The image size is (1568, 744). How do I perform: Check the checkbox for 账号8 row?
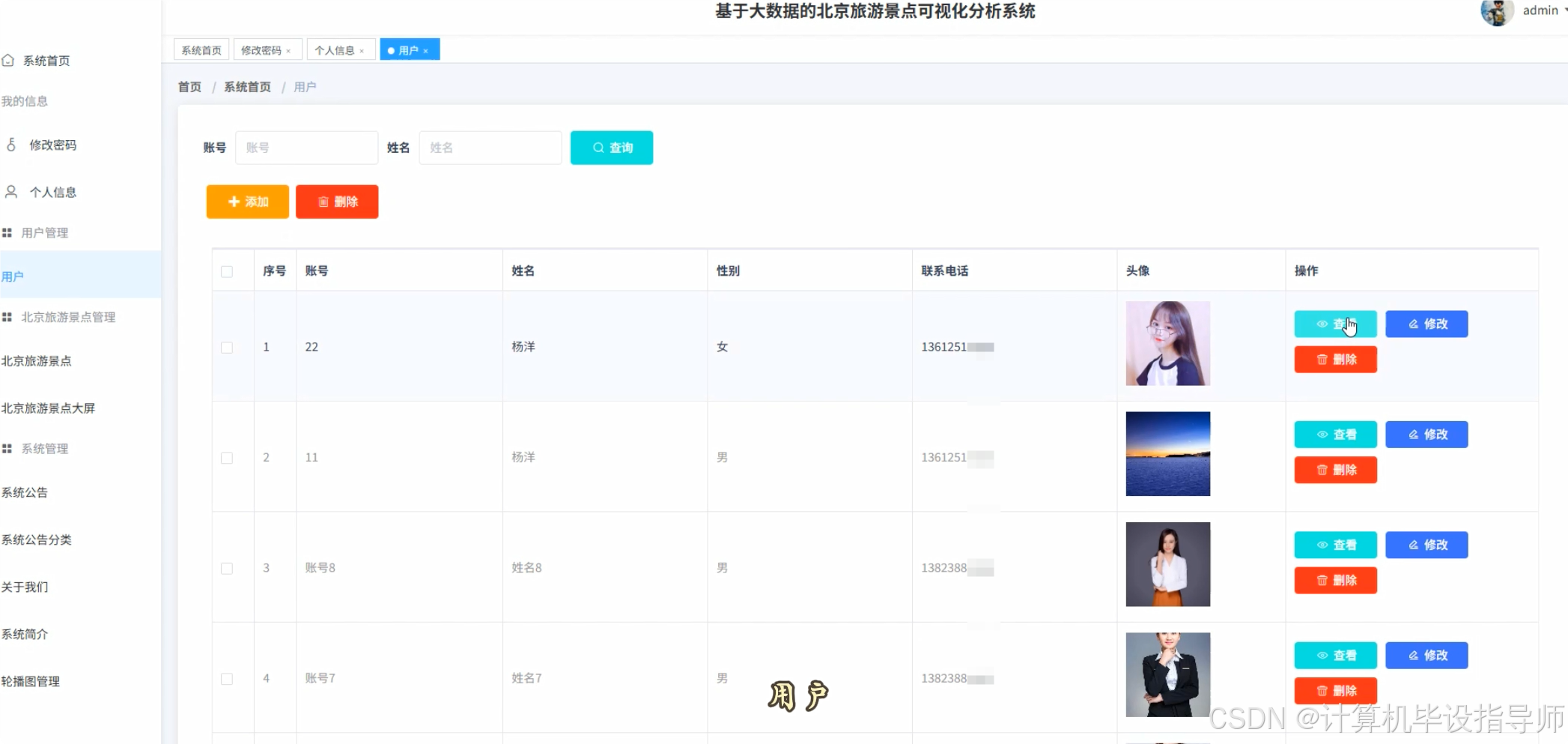[x=227, y=569]
